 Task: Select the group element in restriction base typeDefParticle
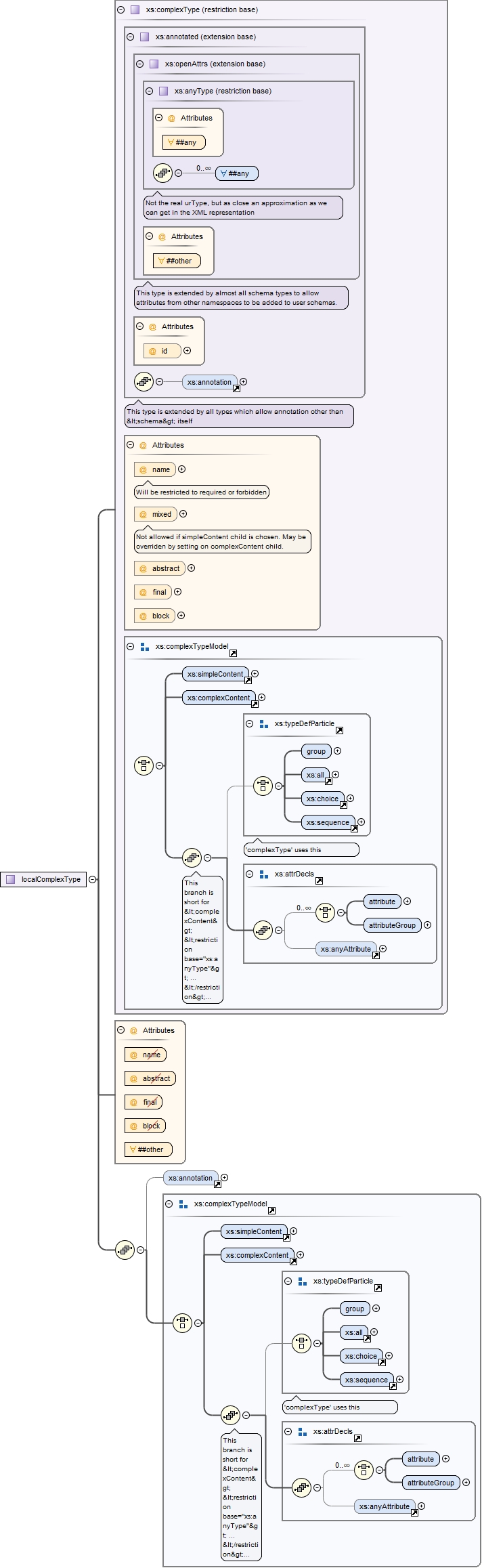pos(316,751)
